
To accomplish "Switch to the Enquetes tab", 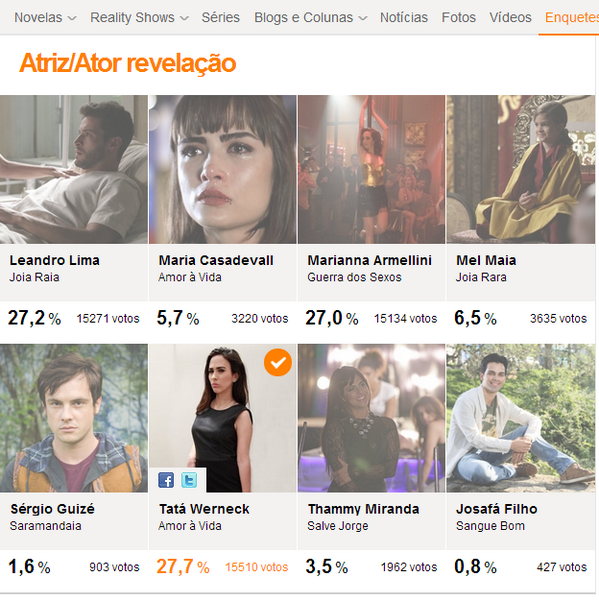I will [x=572, y=17].
